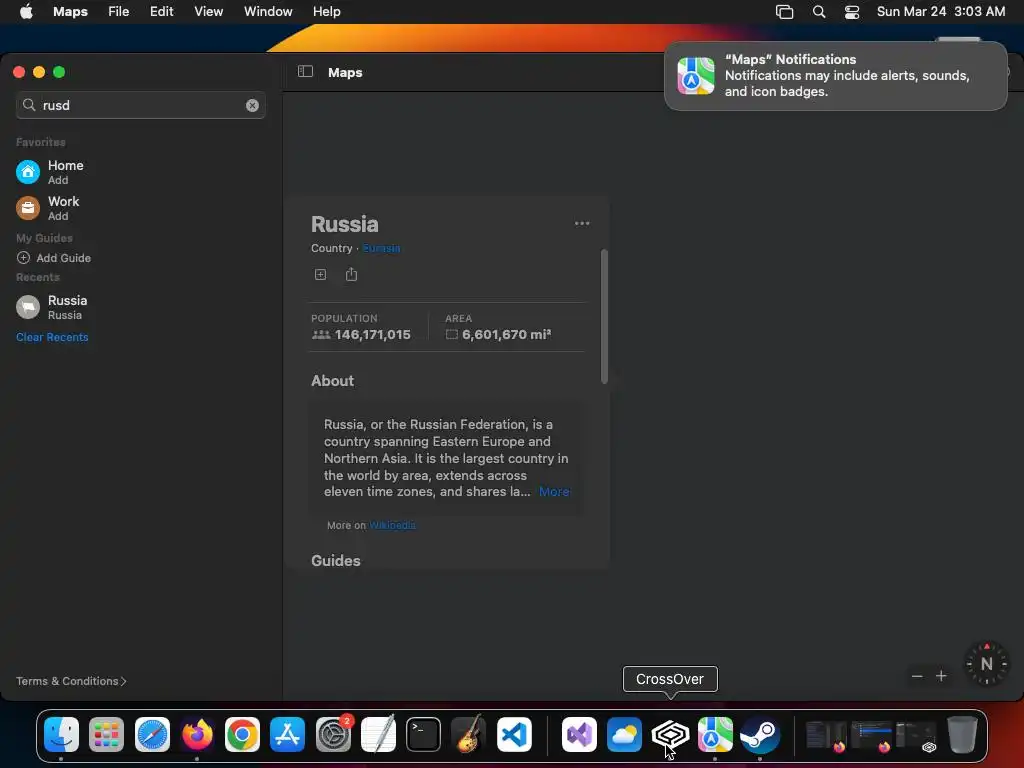Image resolution: width=1024 pixels, height=768 pixels.
Task: Launch CrossOver from the Dock
Action: (x=670, y=735)
